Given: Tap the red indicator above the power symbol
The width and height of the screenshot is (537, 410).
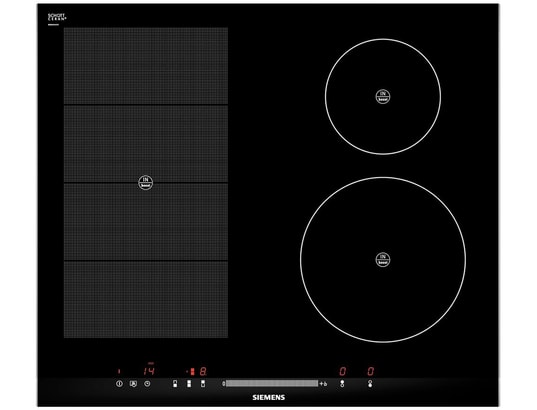Looking at the screenshot, I should pos(119,371).
